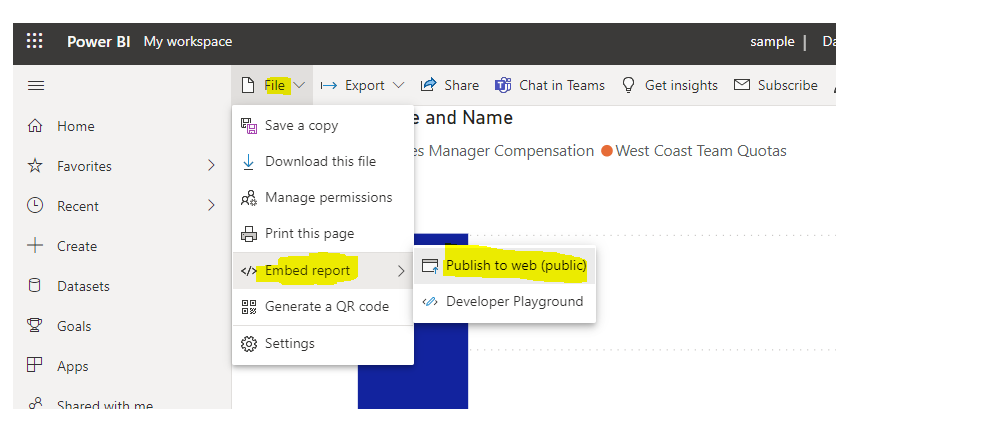This screenshot has width=995, height=427.
Task: Click the Manage permissions people icon
Action: point(249,198)
